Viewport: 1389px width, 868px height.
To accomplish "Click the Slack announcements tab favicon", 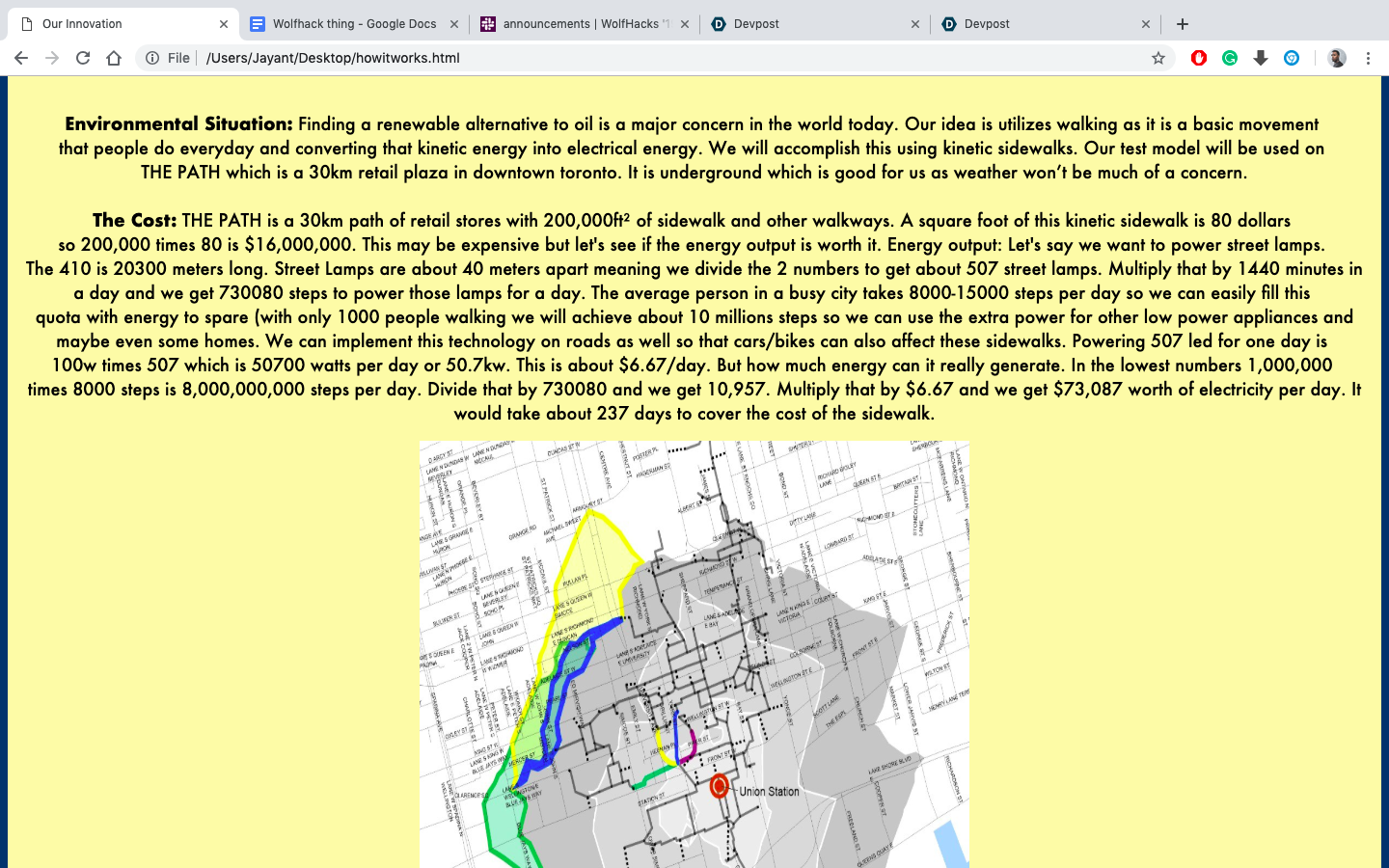I will point(488,24).
